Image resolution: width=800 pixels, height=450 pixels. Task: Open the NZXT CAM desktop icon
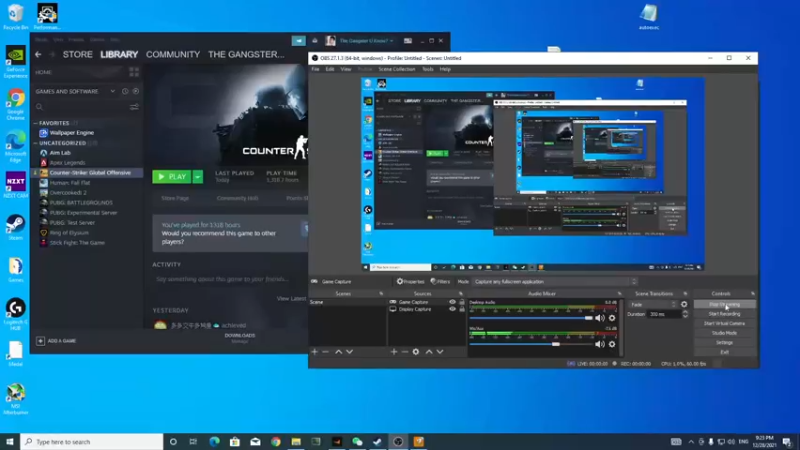click(15, 186)
